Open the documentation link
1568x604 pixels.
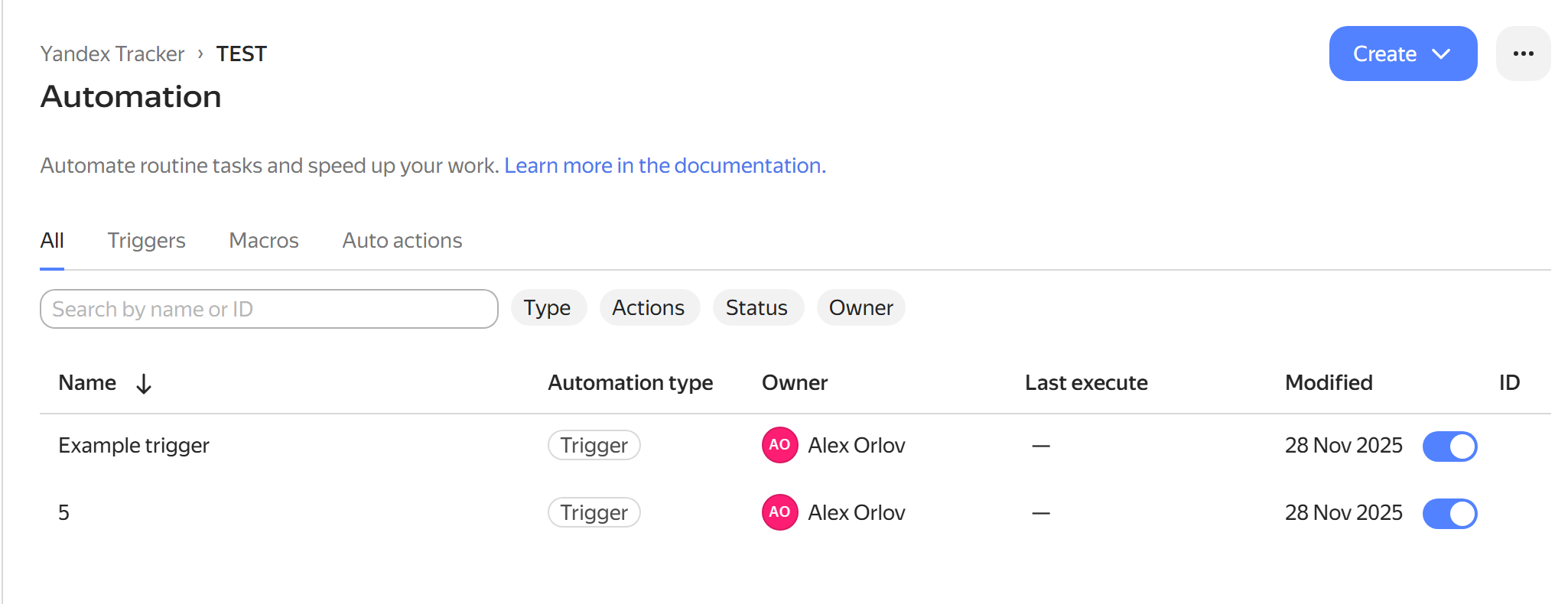[665, 165]
